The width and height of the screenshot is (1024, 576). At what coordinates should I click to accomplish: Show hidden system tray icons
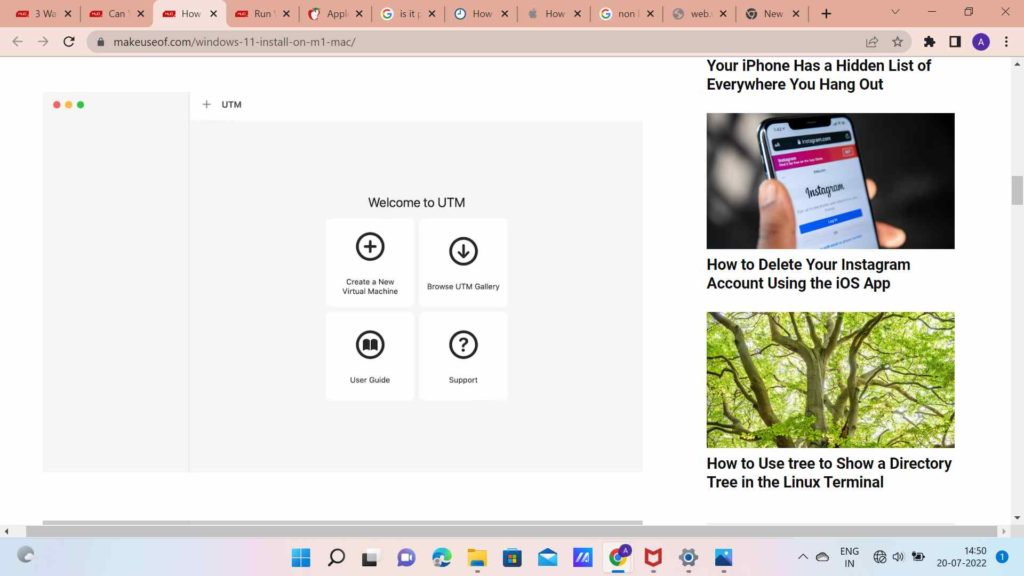click(803, 557)
